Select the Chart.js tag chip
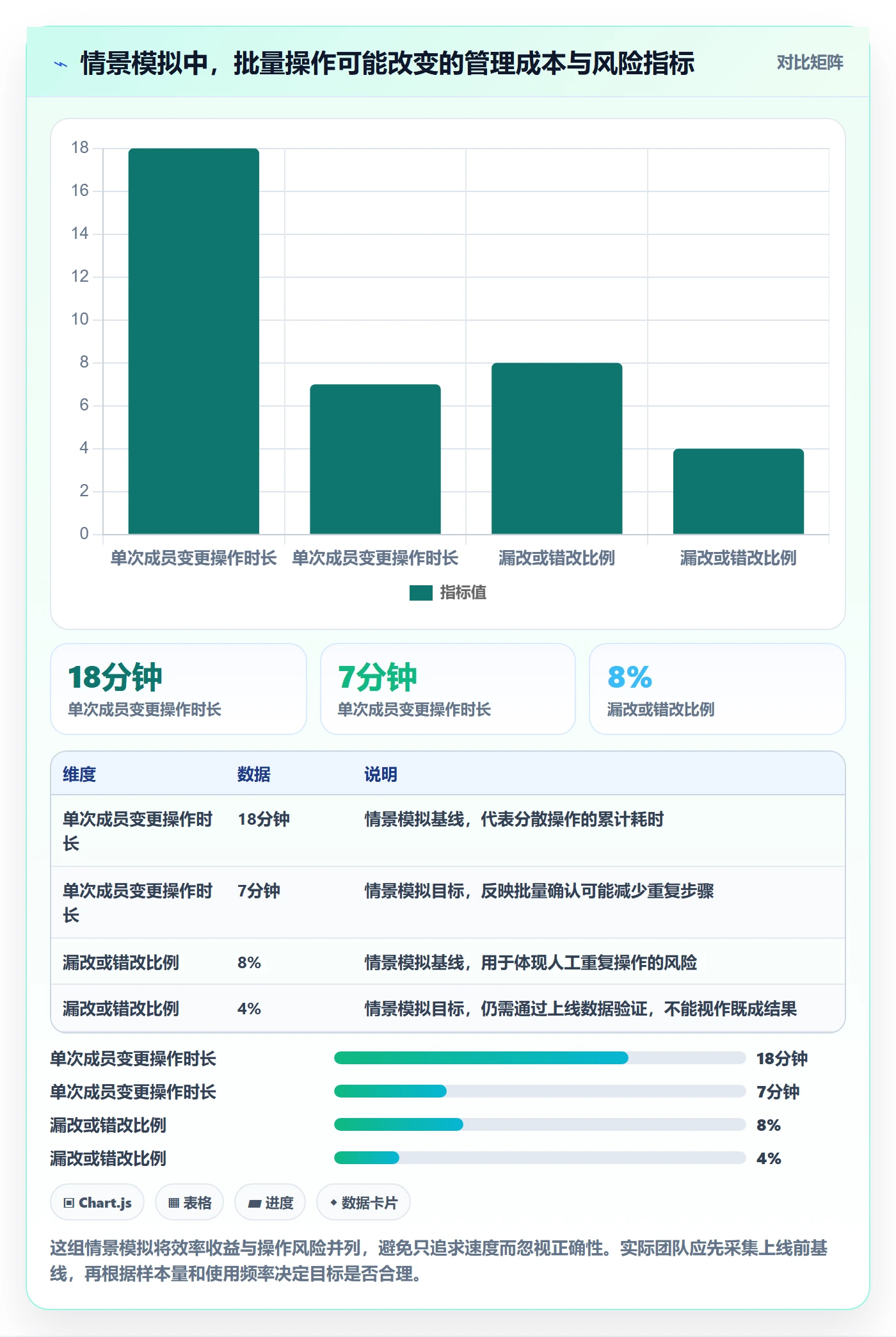This screenshot has height=1337, width=896. pyautogui.click(x=97, y=1203)
